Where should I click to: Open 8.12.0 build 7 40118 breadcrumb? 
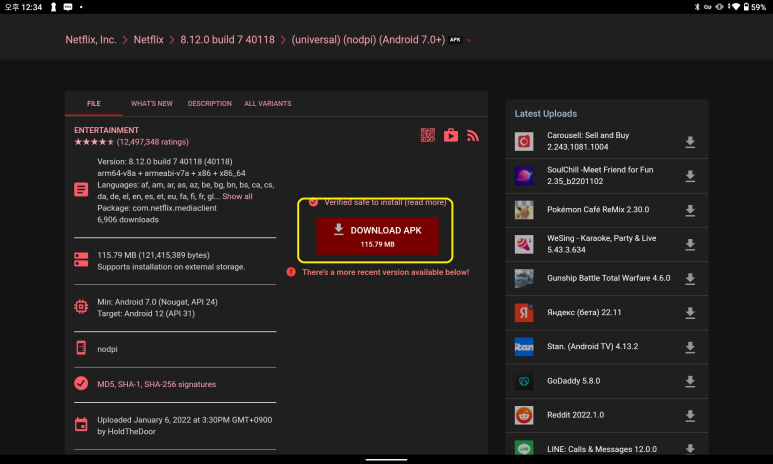pyautogui.click(x=227, y=39)
